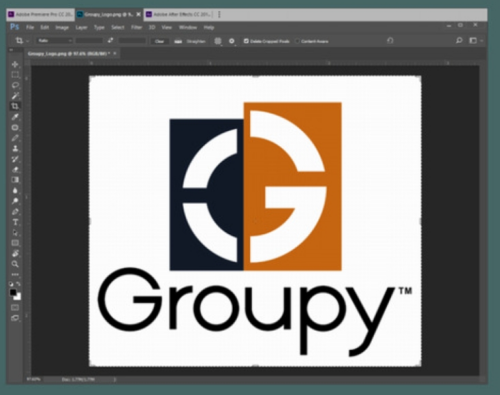Select the Rectangular Marquee tool
Image resolution: width=500 pixels, height=395 pixels.
coord(15,75)
